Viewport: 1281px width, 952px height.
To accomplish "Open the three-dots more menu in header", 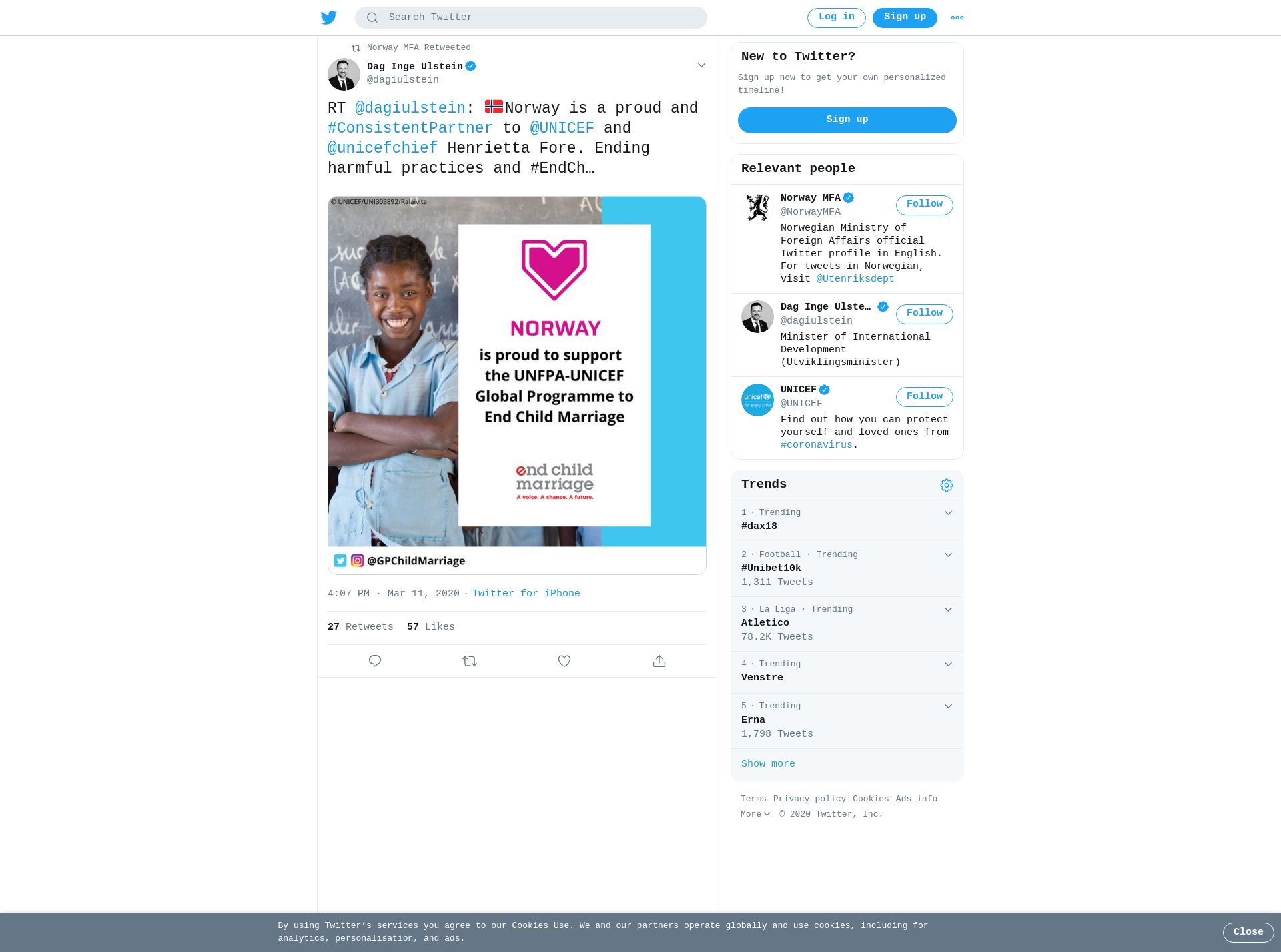I will coord(957,18).
